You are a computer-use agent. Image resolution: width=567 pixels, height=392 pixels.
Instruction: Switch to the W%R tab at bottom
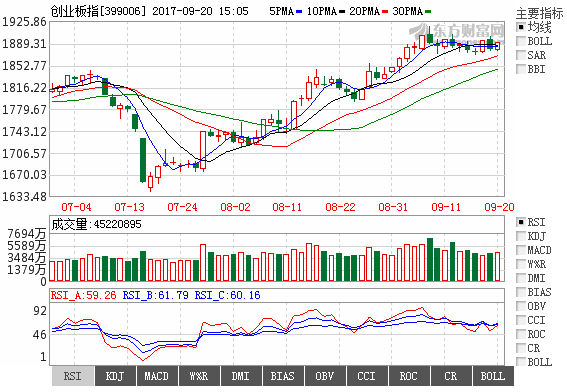click(x=199, y=376)
